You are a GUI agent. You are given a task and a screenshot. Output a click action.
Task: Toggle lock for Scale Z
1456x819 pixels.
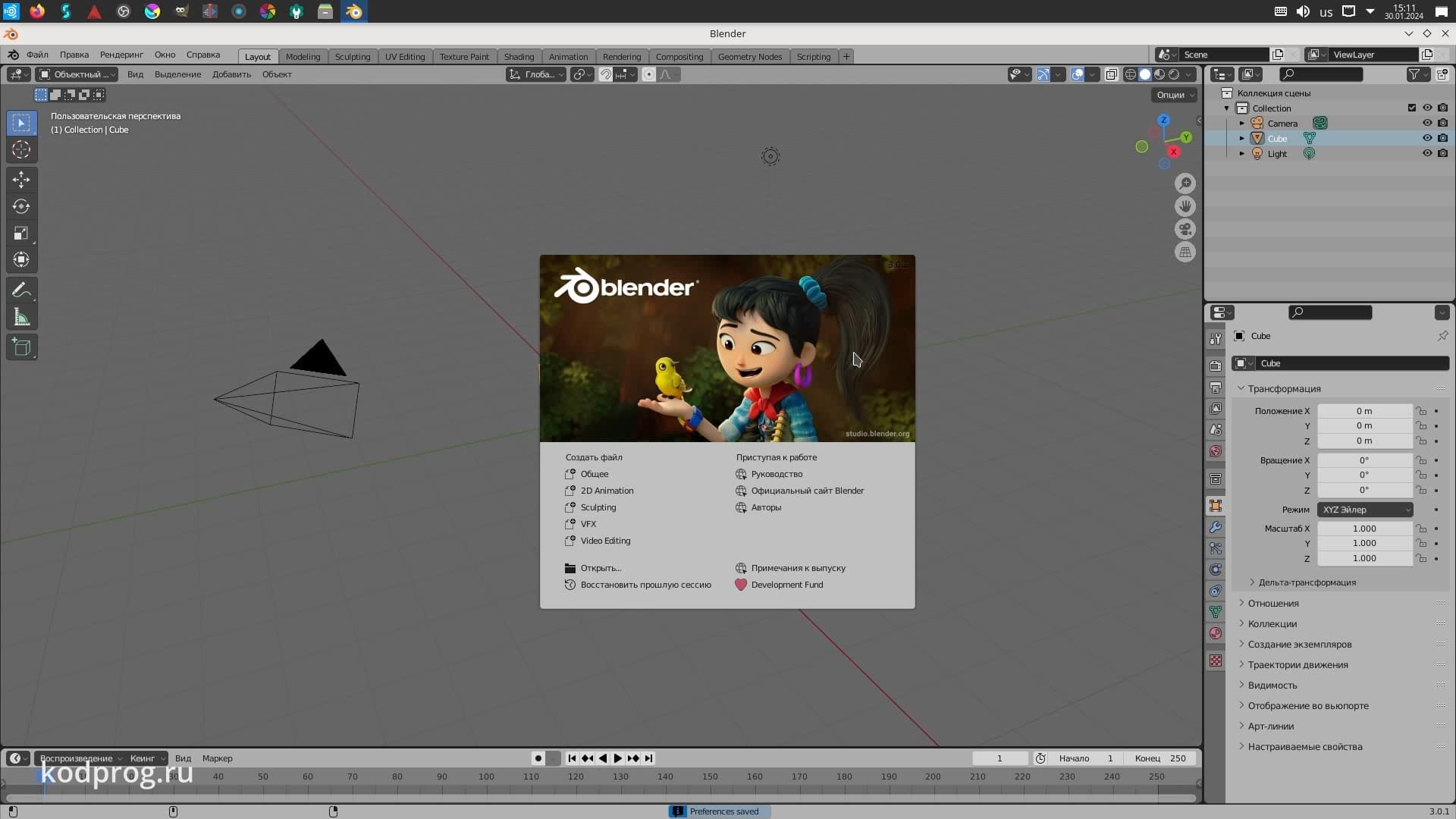point(1421,558)
